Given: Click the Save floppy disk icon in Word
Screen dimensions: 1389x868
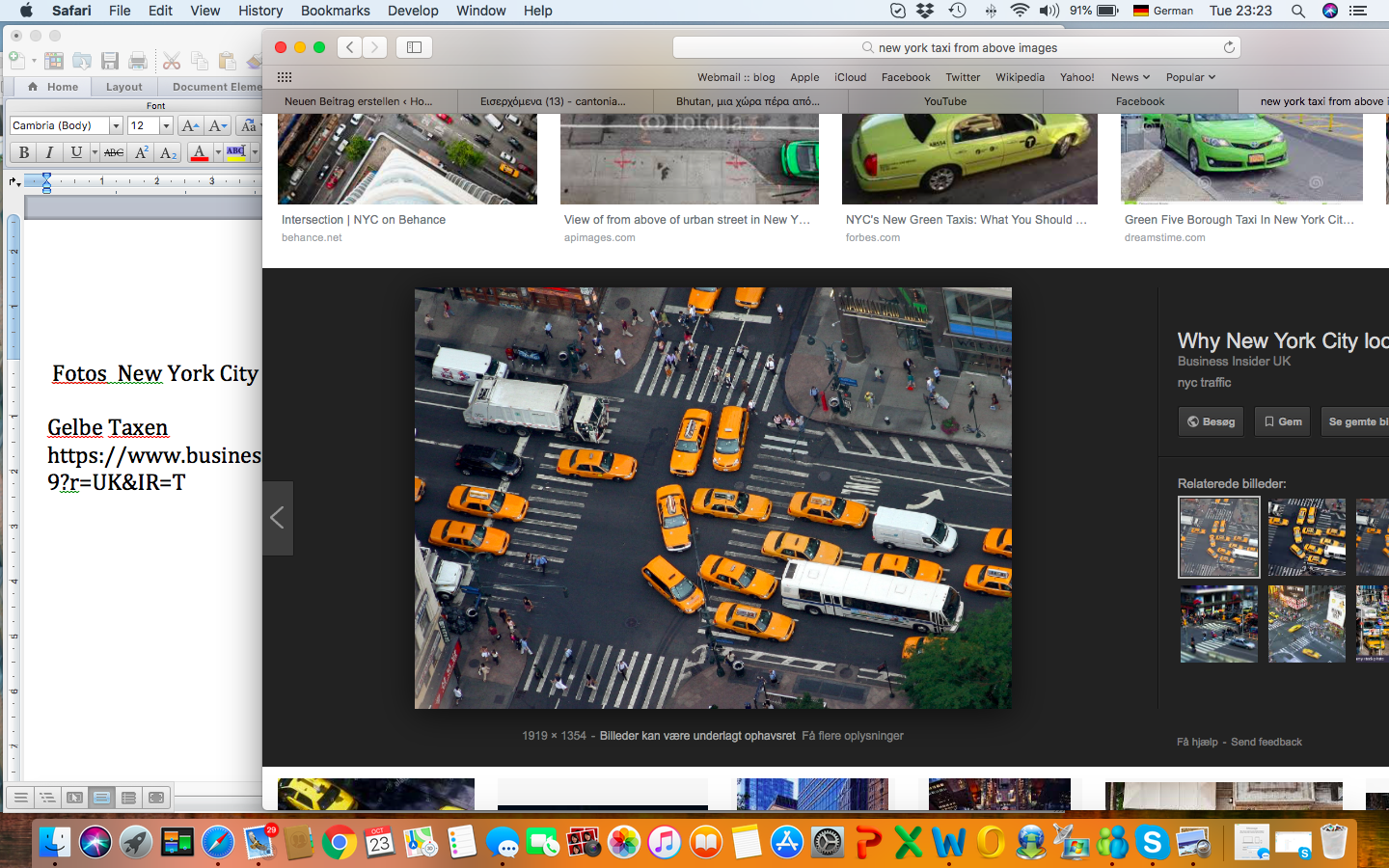Looking at the screenshot, I should coord(110,61).
